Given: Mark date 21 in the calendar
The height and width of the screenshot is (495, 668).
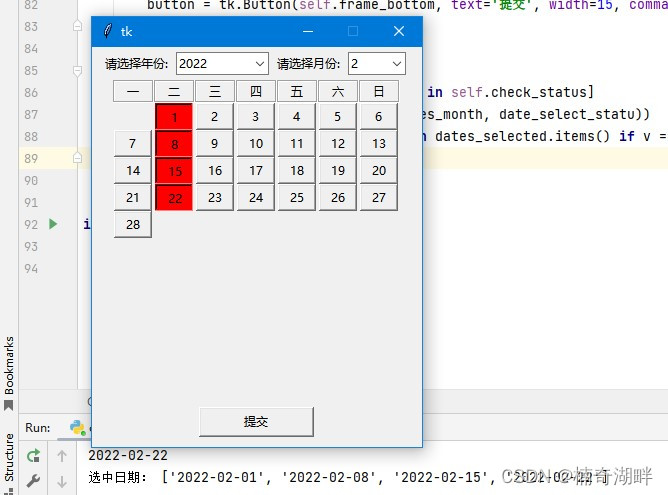Looking at the screenshot, I should click(133, 198).
